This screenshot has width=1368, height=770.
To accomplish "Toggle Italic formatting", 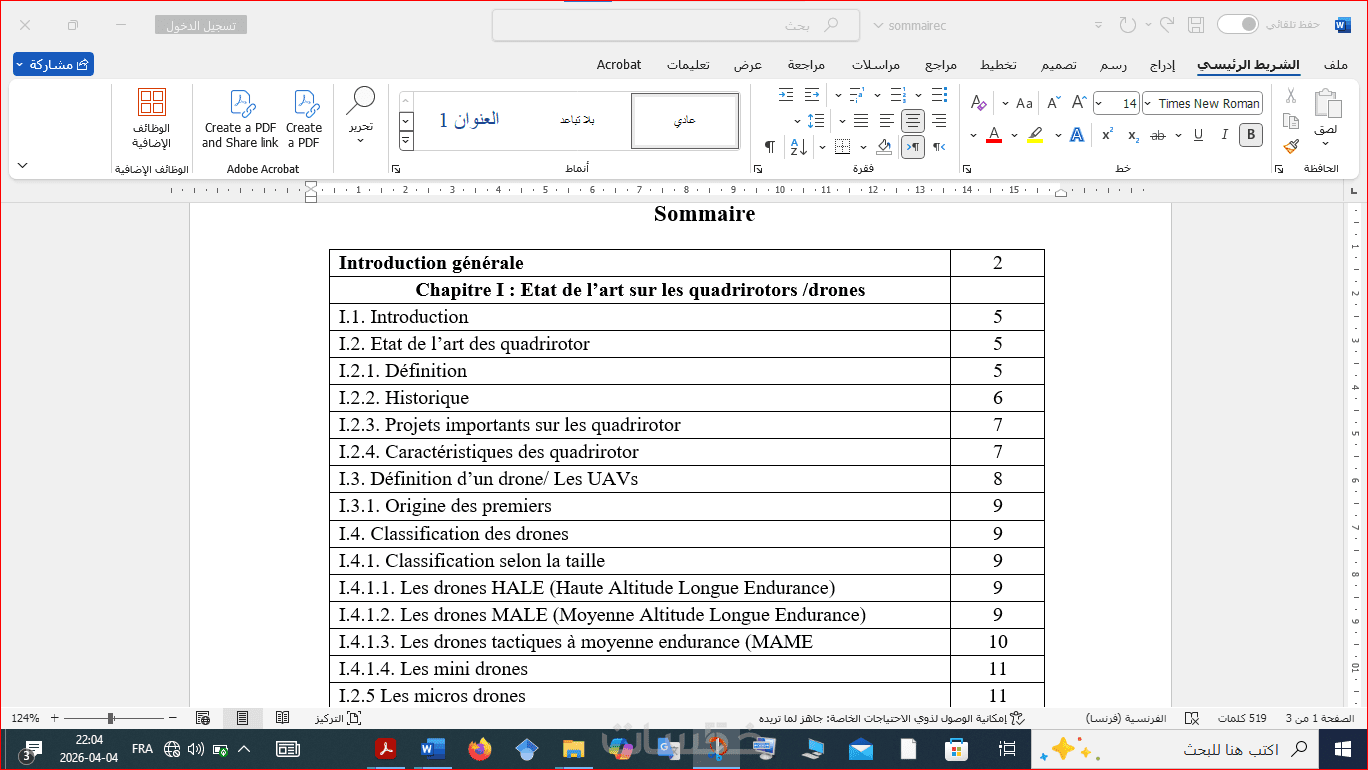I will click(x=1224, y=135).
